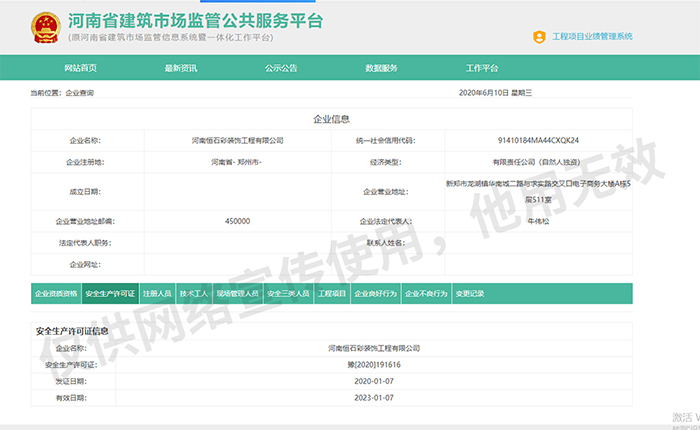The image size is (700, 430).
Task: Click the national emblem logo
Action: tap(44, 27)
